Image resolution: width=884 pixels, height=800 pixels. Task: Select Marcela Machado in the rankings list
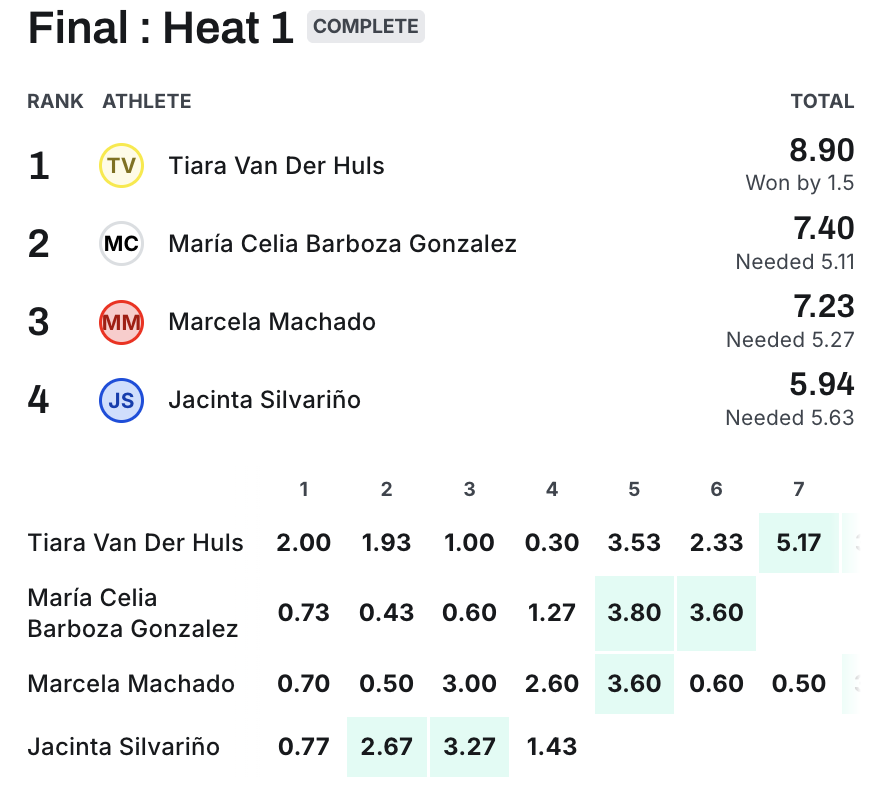click(x=272, y=322)
